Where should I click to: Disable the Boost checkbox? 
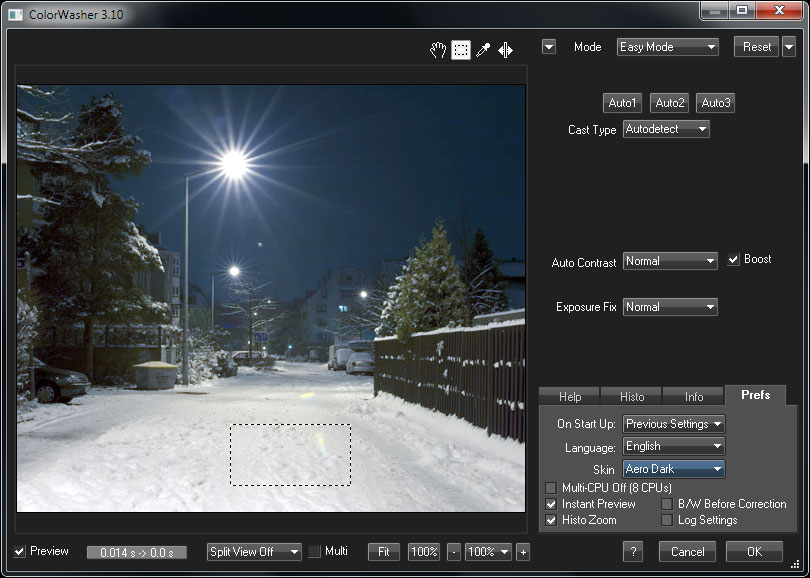tap(734, 260)
